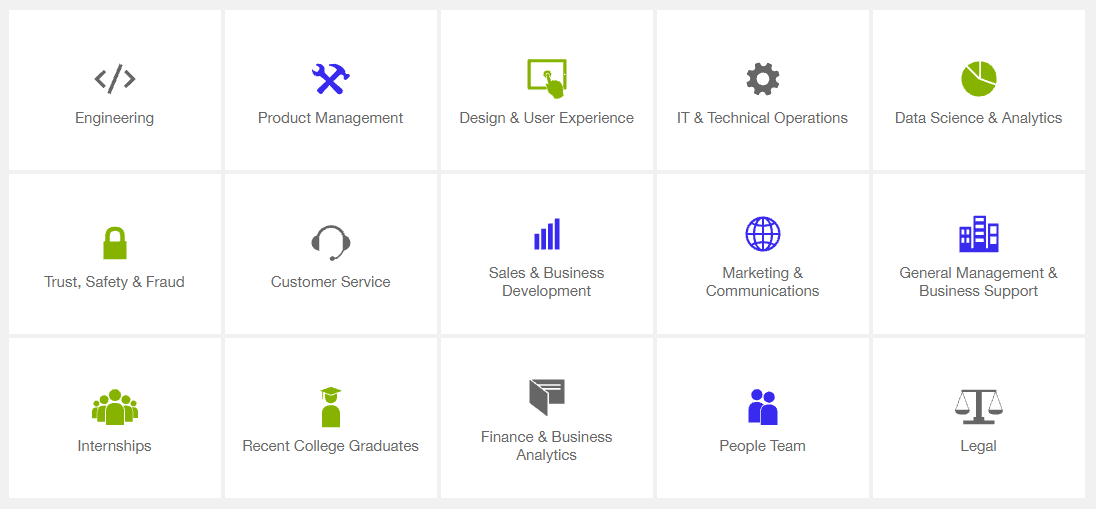Click the IT & Technical Operations gear icon
The image size is (1096, 509).
763,79
